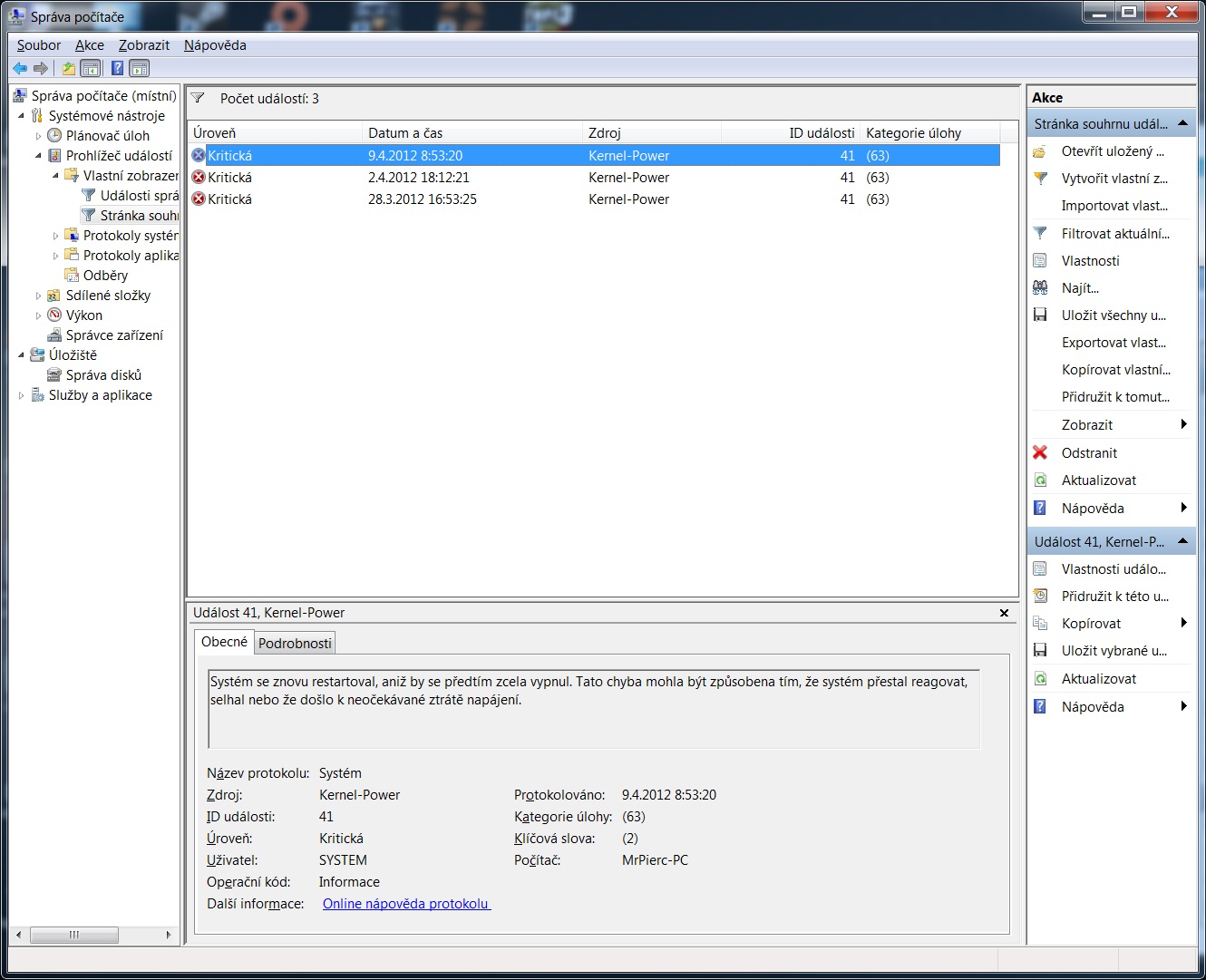Switch to the Podrobnosti tab

pos(295,644)
